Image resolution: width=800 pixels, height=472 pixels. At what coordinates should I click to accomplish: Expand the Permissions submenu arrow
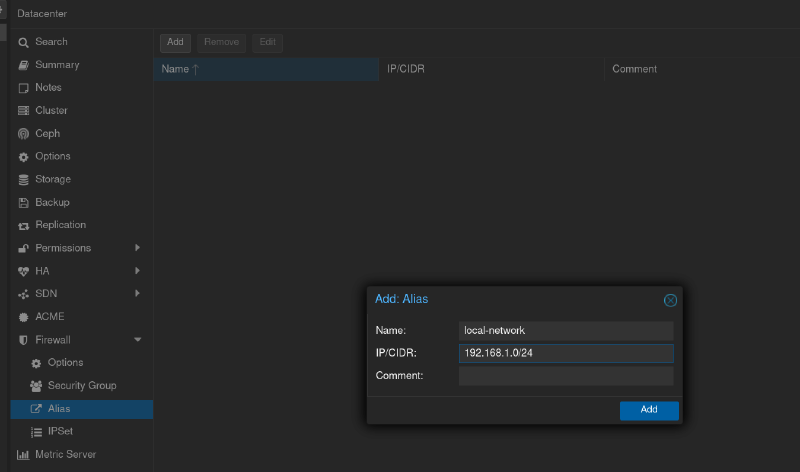point(137,248)
